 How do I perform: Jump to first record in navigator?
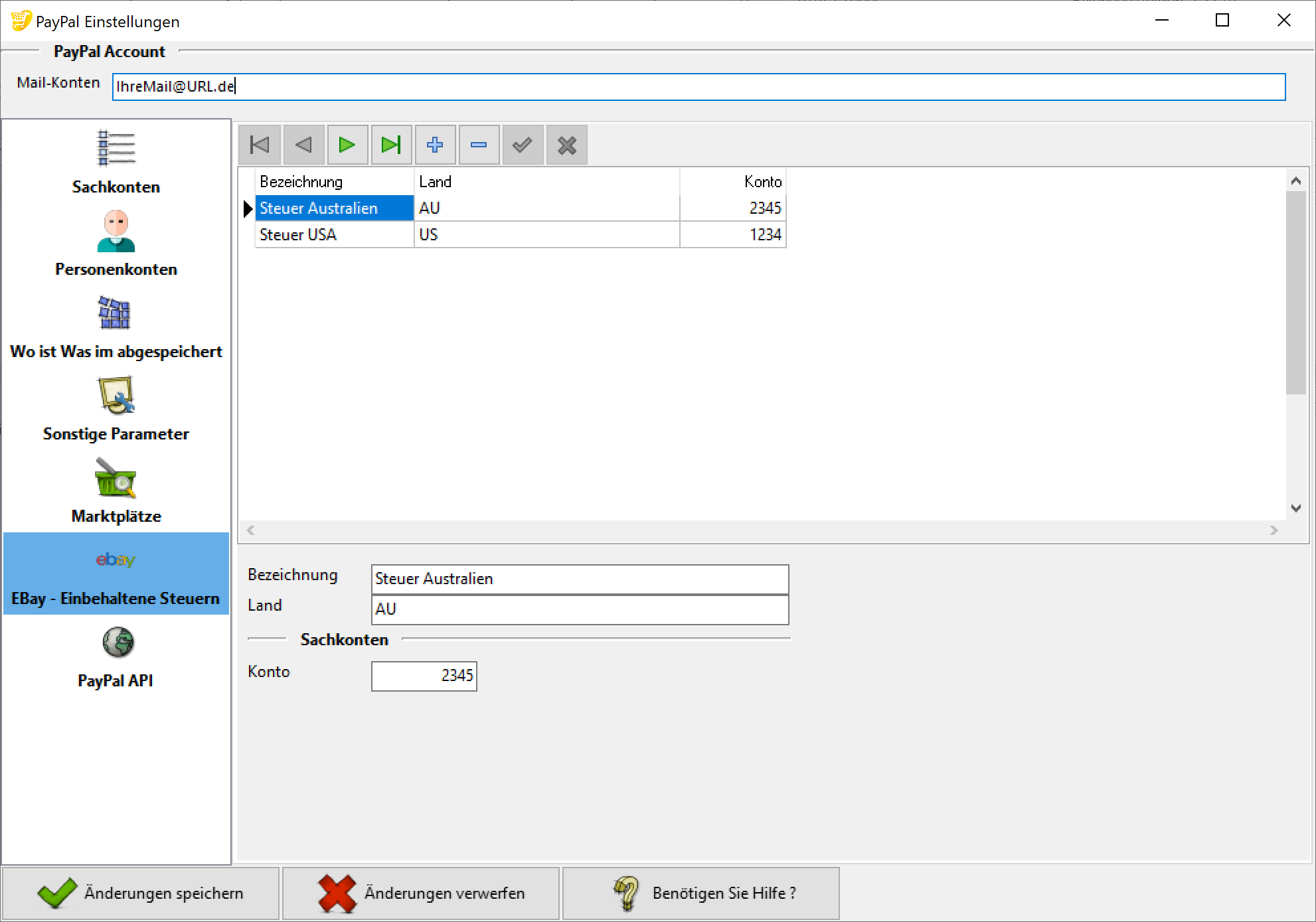point(260,145)
